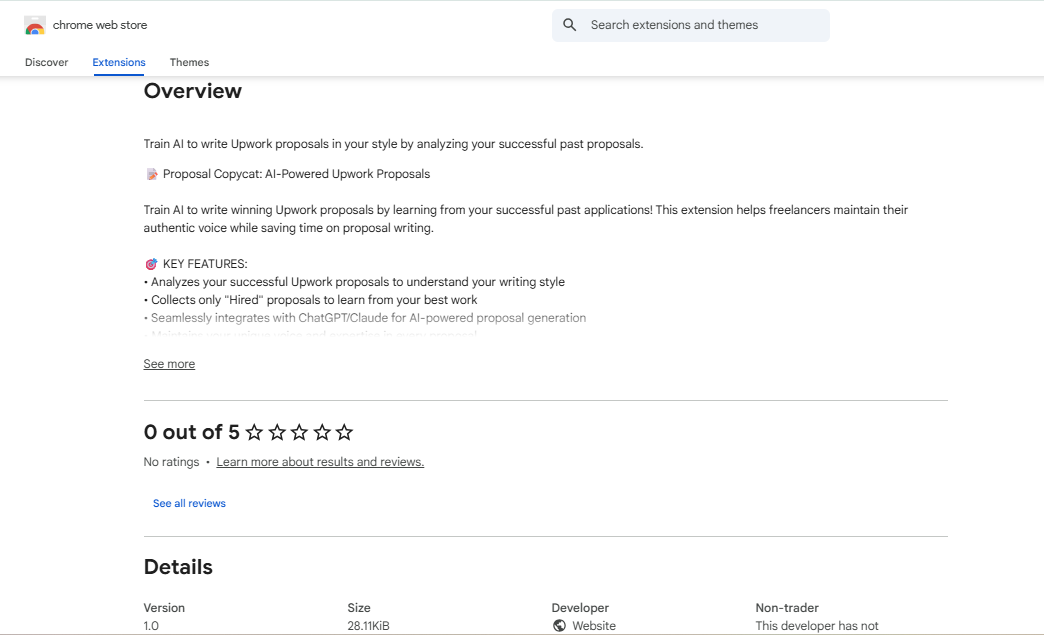Click the fourth rating star
Viewport: 1044px width, 635px height.
322,433
